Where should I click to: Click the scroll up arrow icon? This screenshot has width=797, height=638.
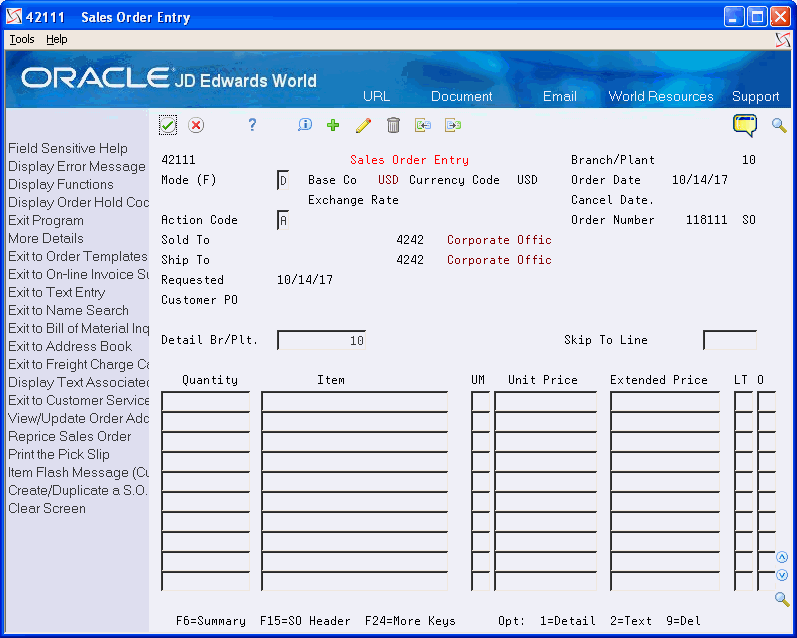click(782, 557)
